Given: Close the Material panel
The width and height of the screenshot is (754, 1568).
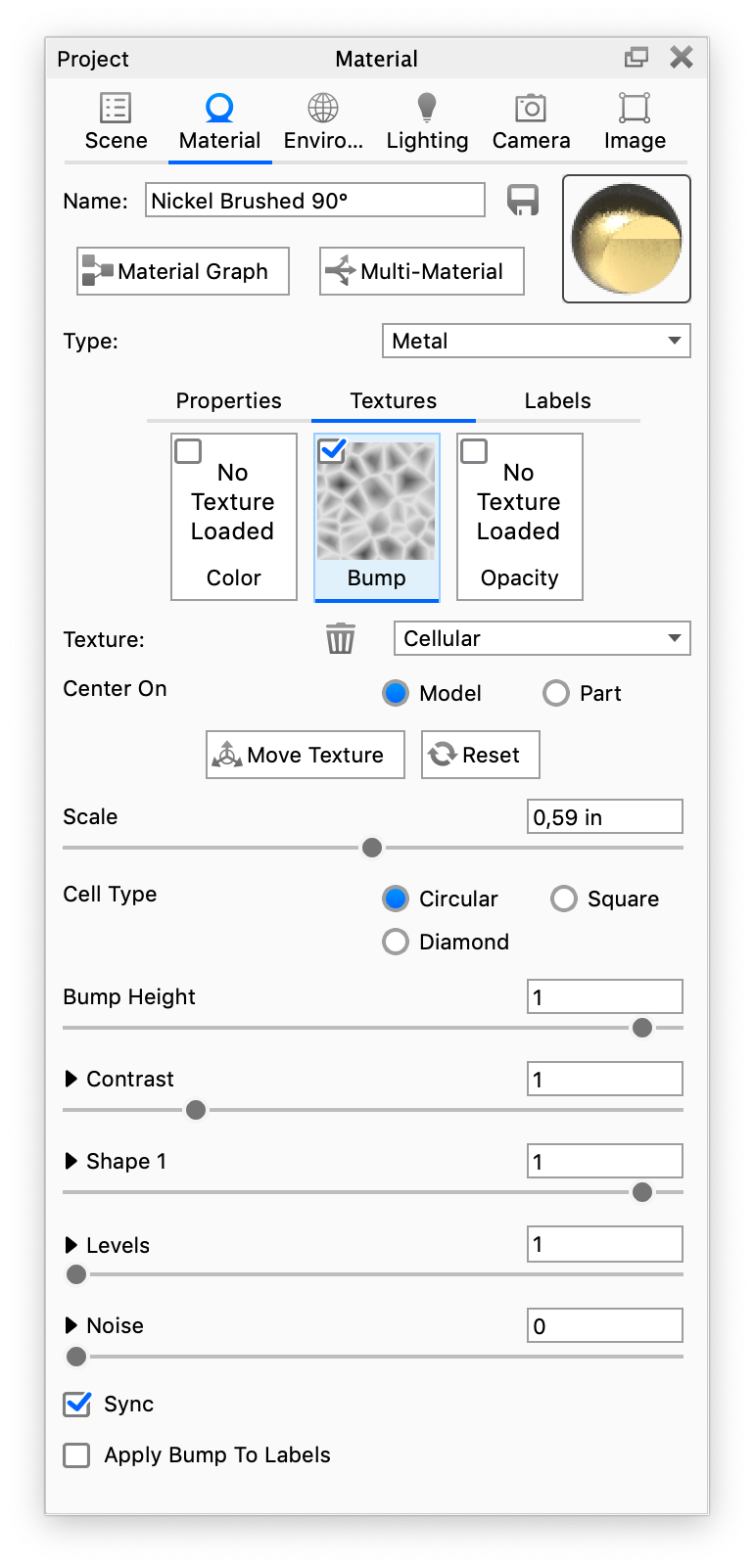Looking at the screenshot, I should [682, 58].
